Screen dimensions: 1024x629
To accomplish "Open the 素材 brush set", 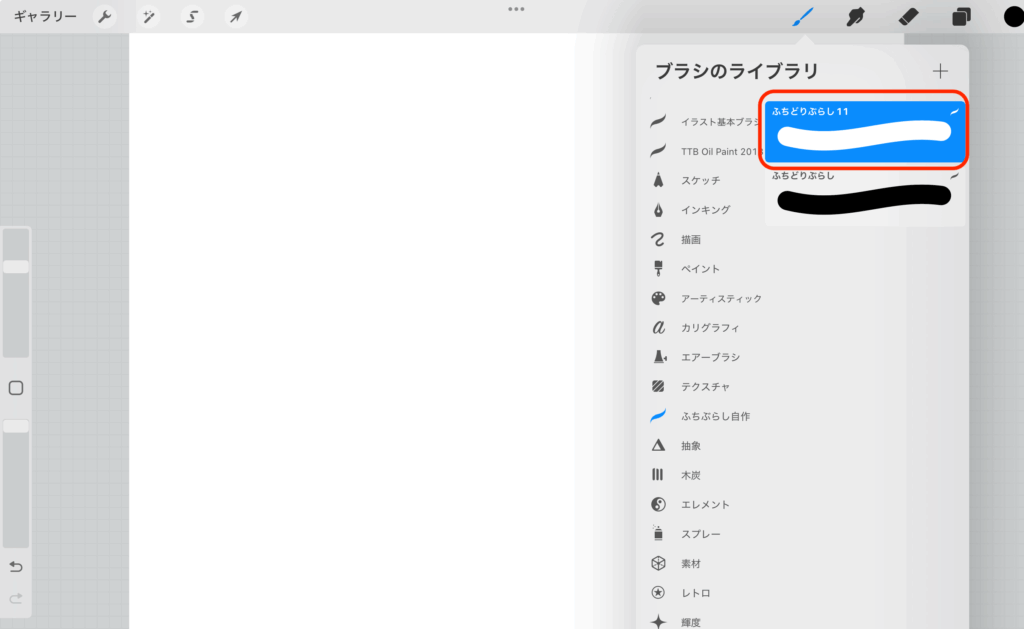I will pos(676,563).
